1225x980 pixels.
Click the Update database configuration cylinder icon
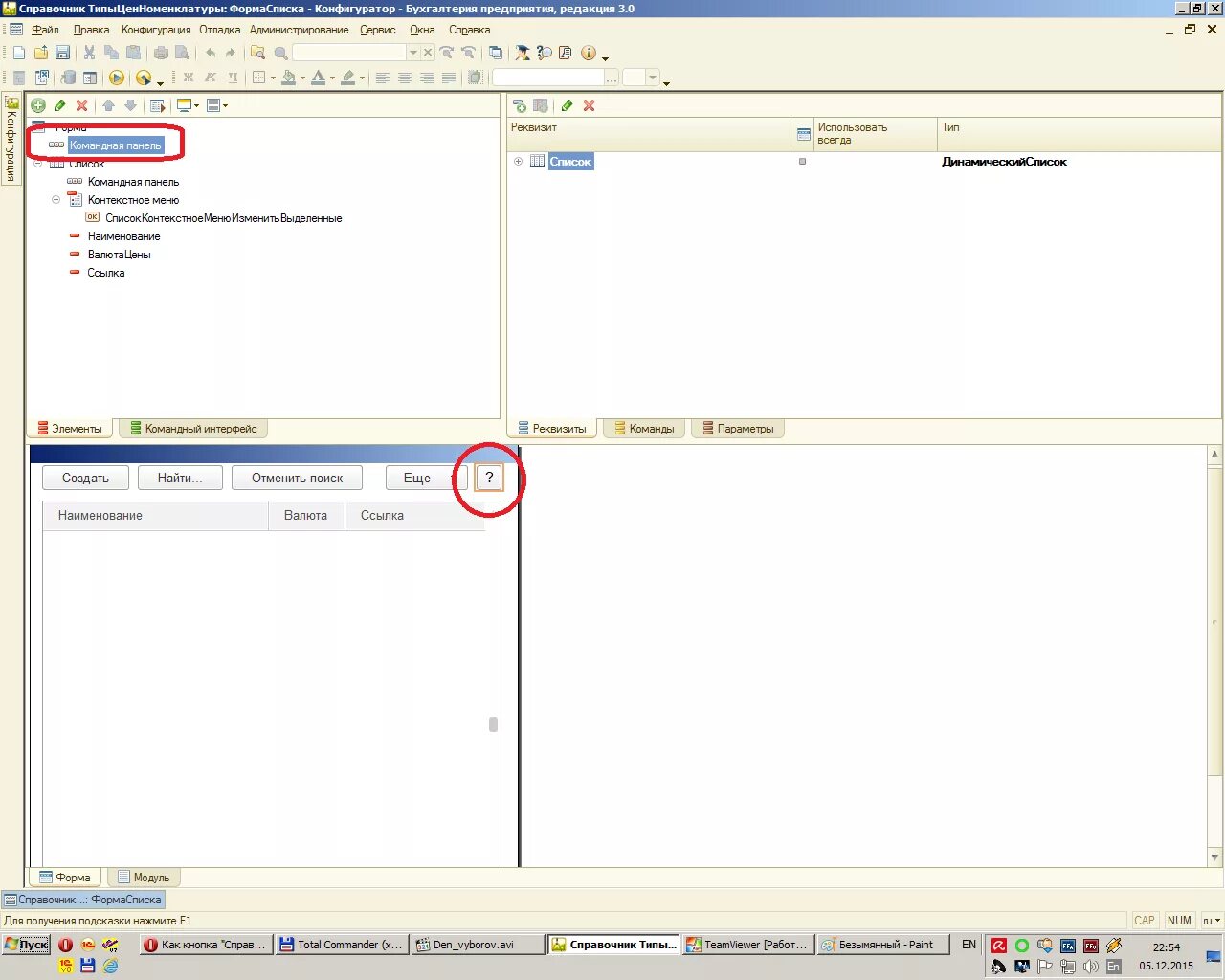click(x=68, y=78)
